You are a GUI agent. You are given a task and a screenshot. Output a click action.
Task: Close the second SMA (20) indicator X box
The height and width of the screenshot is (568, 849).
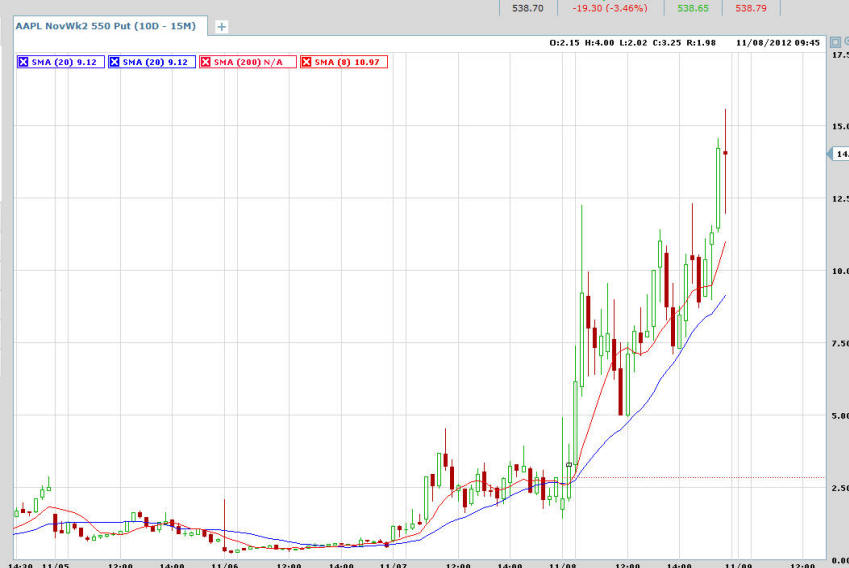pos(114,62)
